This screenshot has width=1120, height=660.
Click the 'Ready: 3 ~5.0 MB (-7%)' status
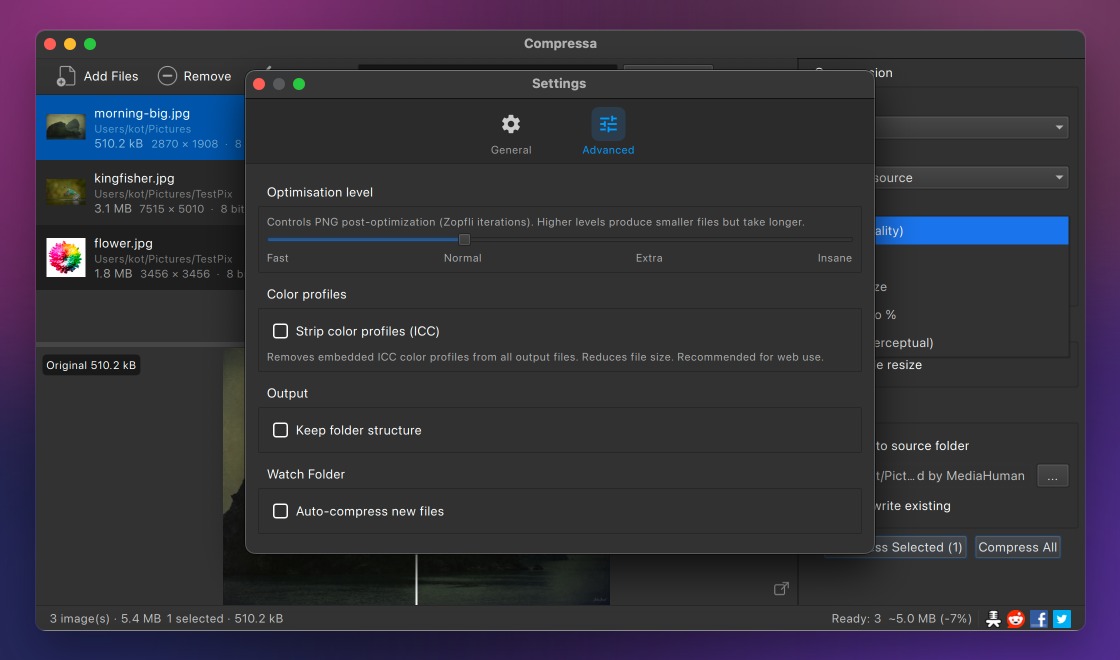coord(901,619)
